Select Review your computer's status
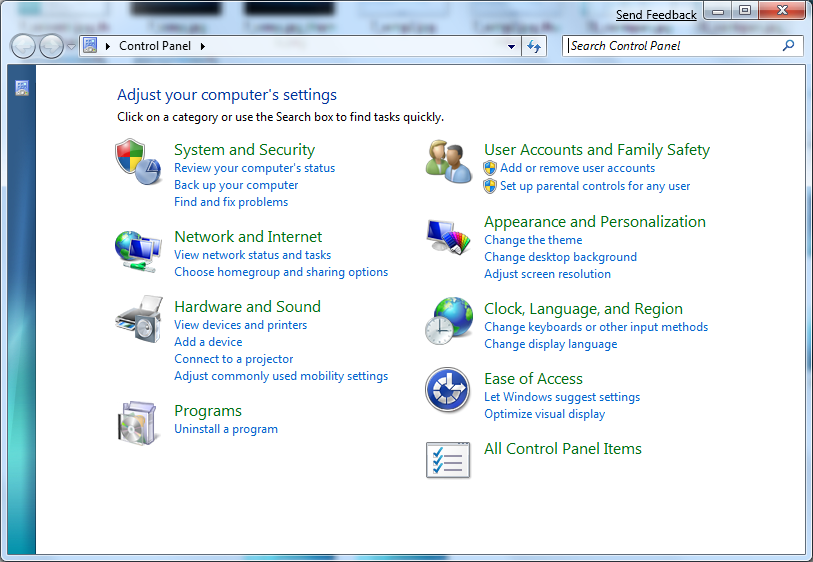Image resolution: width=813 pixels, height=562 pixels. (x=255, y=168)
